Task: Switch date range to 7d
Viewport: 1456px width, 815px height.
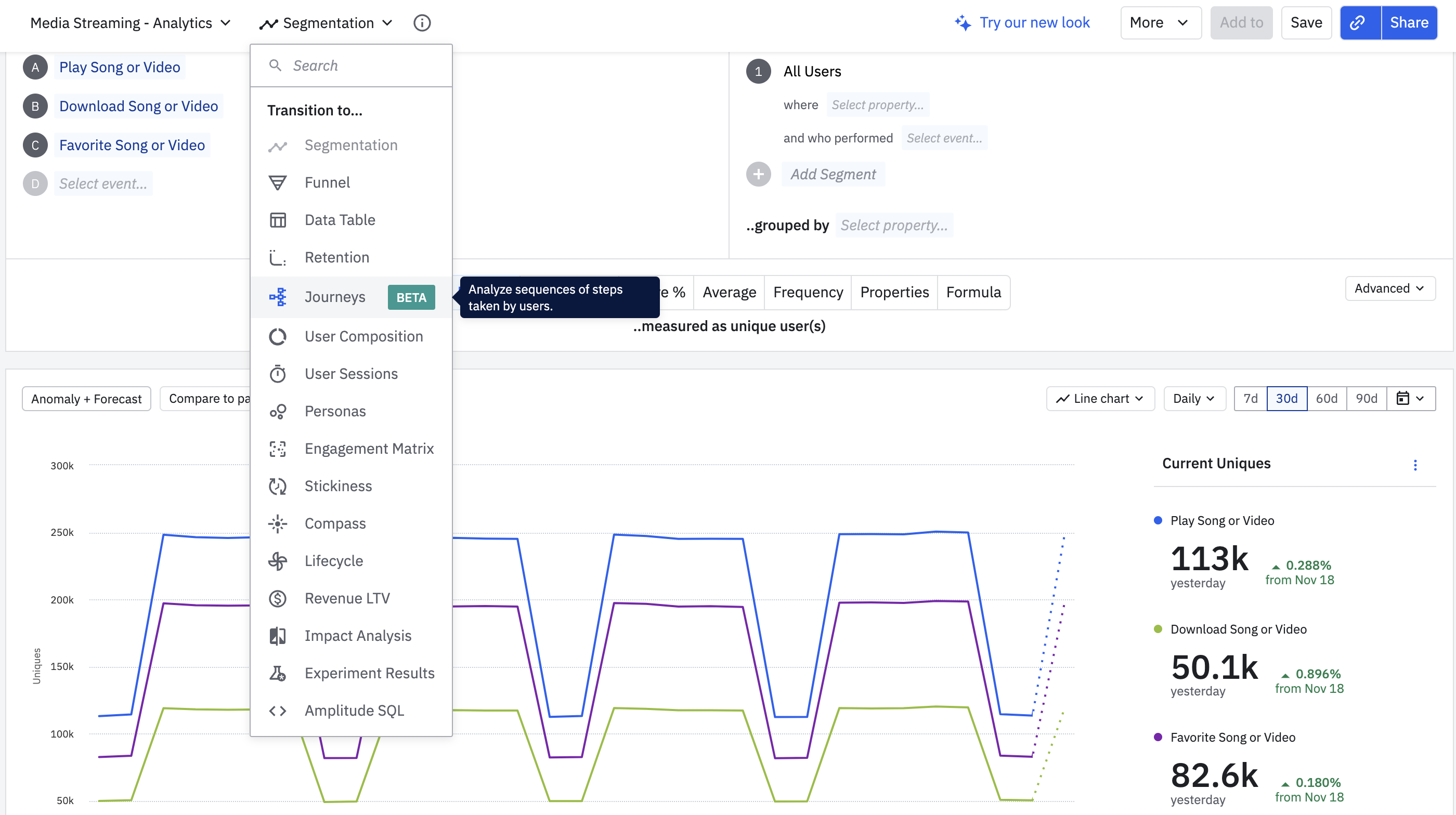Action: click(1250, 399)
